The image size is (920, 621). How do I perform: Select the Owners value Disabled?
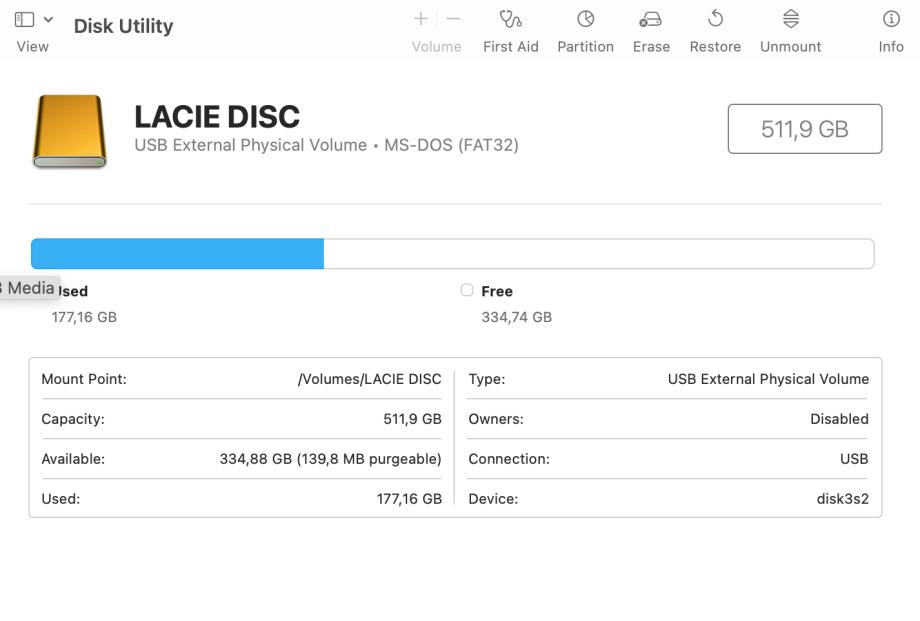[x=839, y=419]
